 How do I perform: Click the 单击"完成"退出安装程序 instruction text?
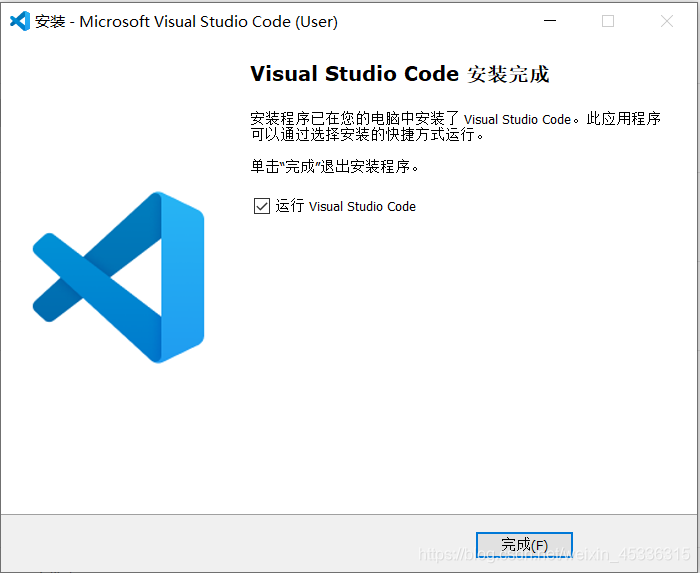335,166
